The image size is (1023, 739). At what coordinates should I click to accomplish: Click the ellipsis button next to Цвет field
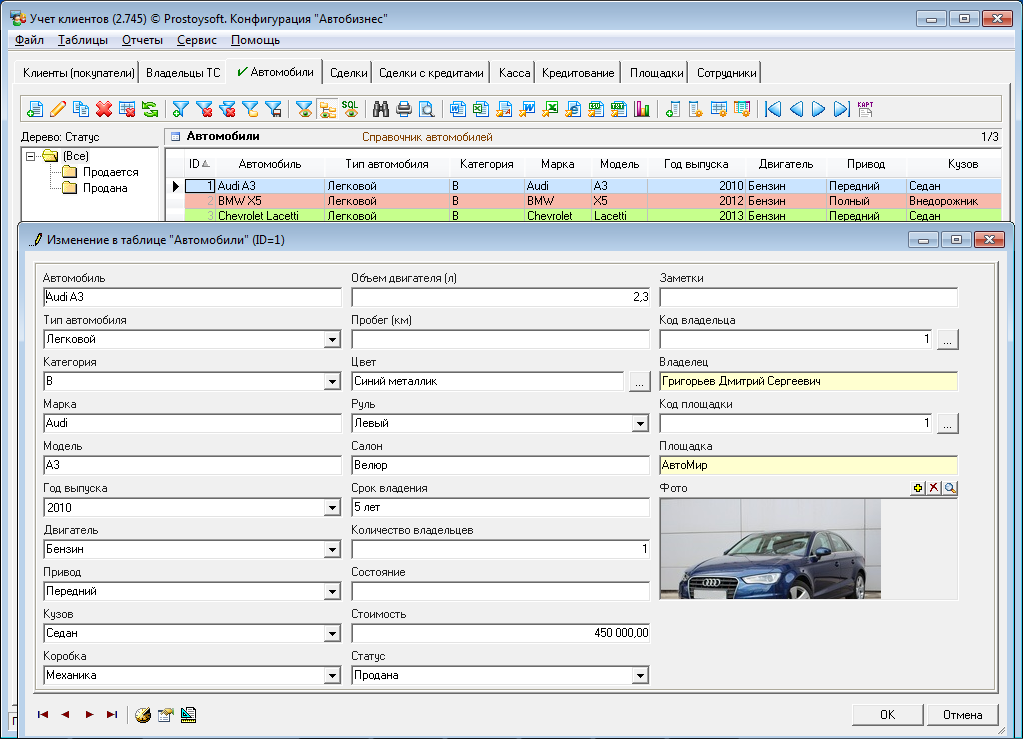coord(640,382)
